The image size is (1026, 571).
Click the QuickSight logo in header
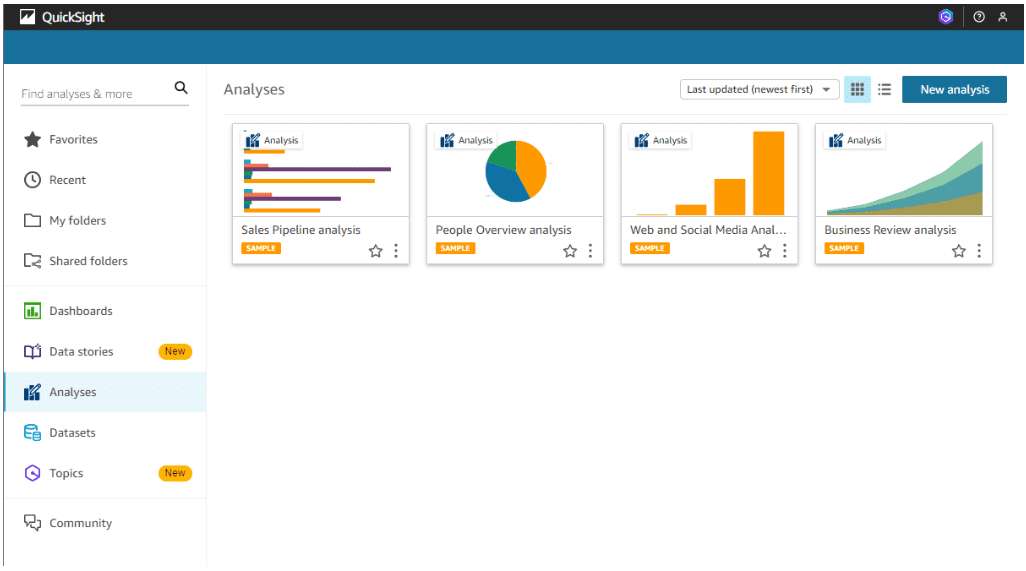62,17
